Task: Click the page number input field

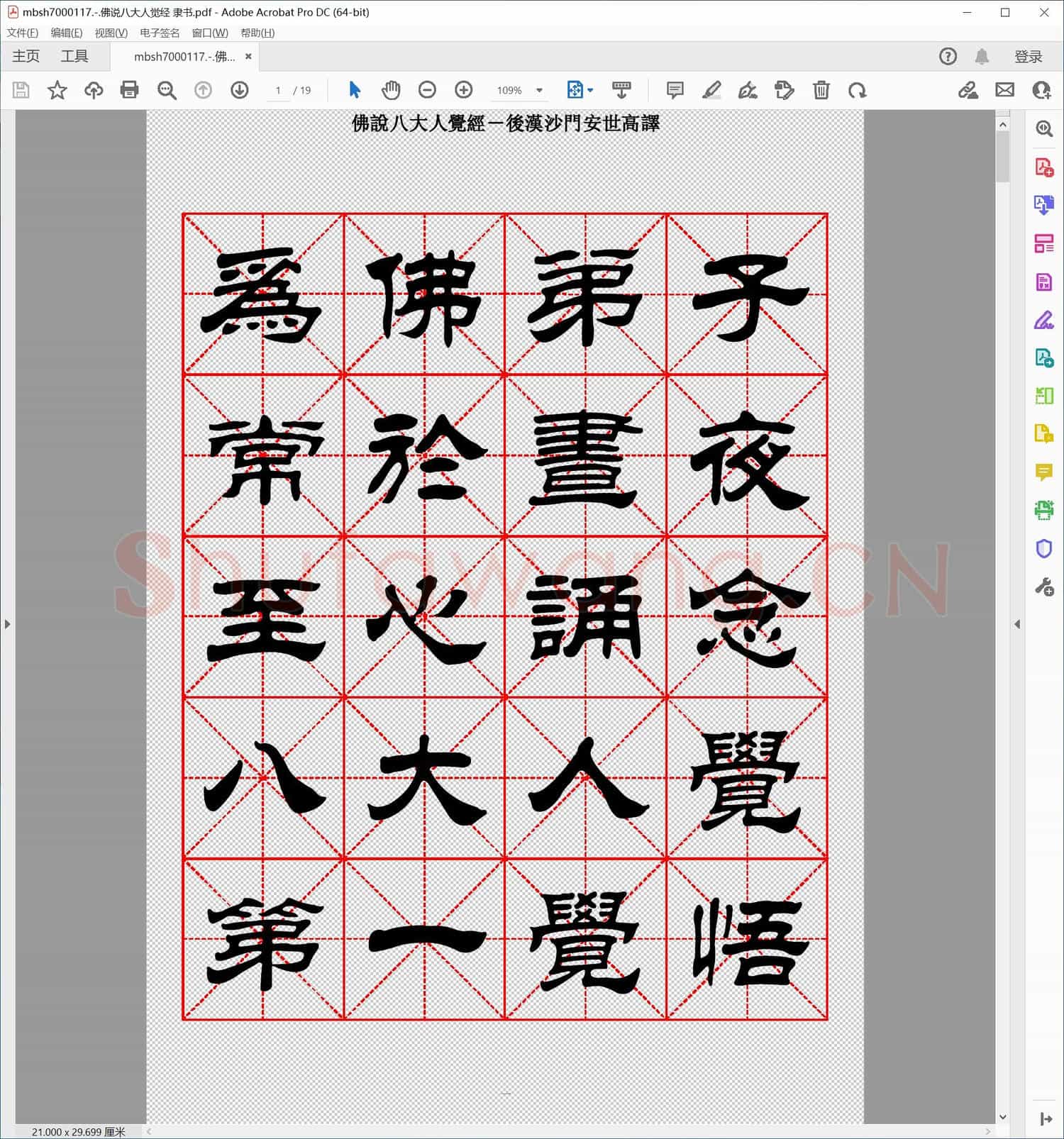Action: (278, 90)
